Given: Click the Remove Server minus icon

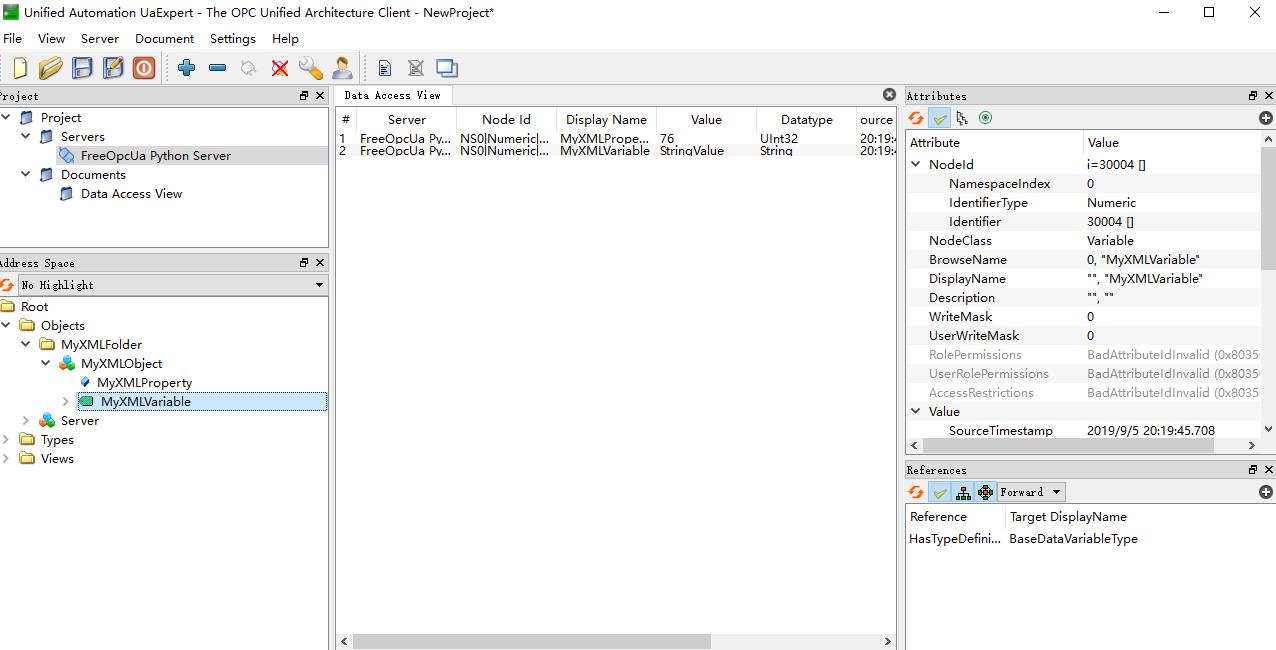Looking at the screenshot, I should point(218,68).
